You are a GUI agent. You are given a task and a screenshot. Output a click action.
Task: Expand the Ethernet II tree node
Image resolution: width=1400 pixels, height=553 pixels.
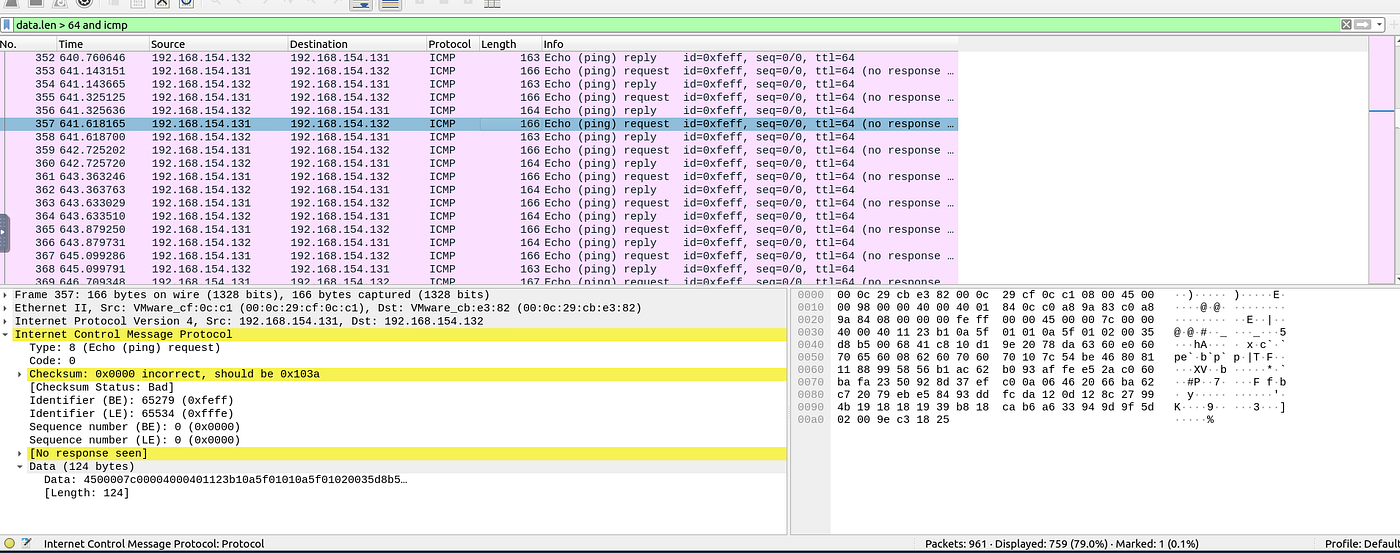pos(6,308)
